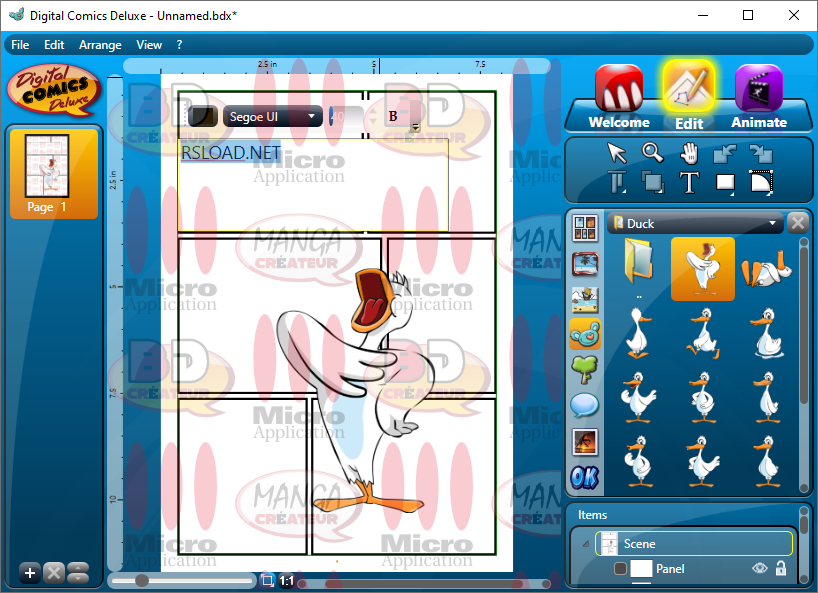Image resolution: width=818 pixels, height=593 pixels.
Task: Switch to the Animate tab
Action: (x=759, y=97)
